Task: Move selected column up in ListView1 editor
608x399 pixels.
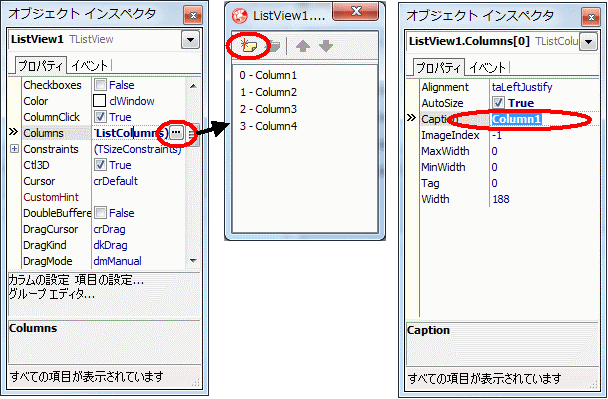Action: pos(302,47)
